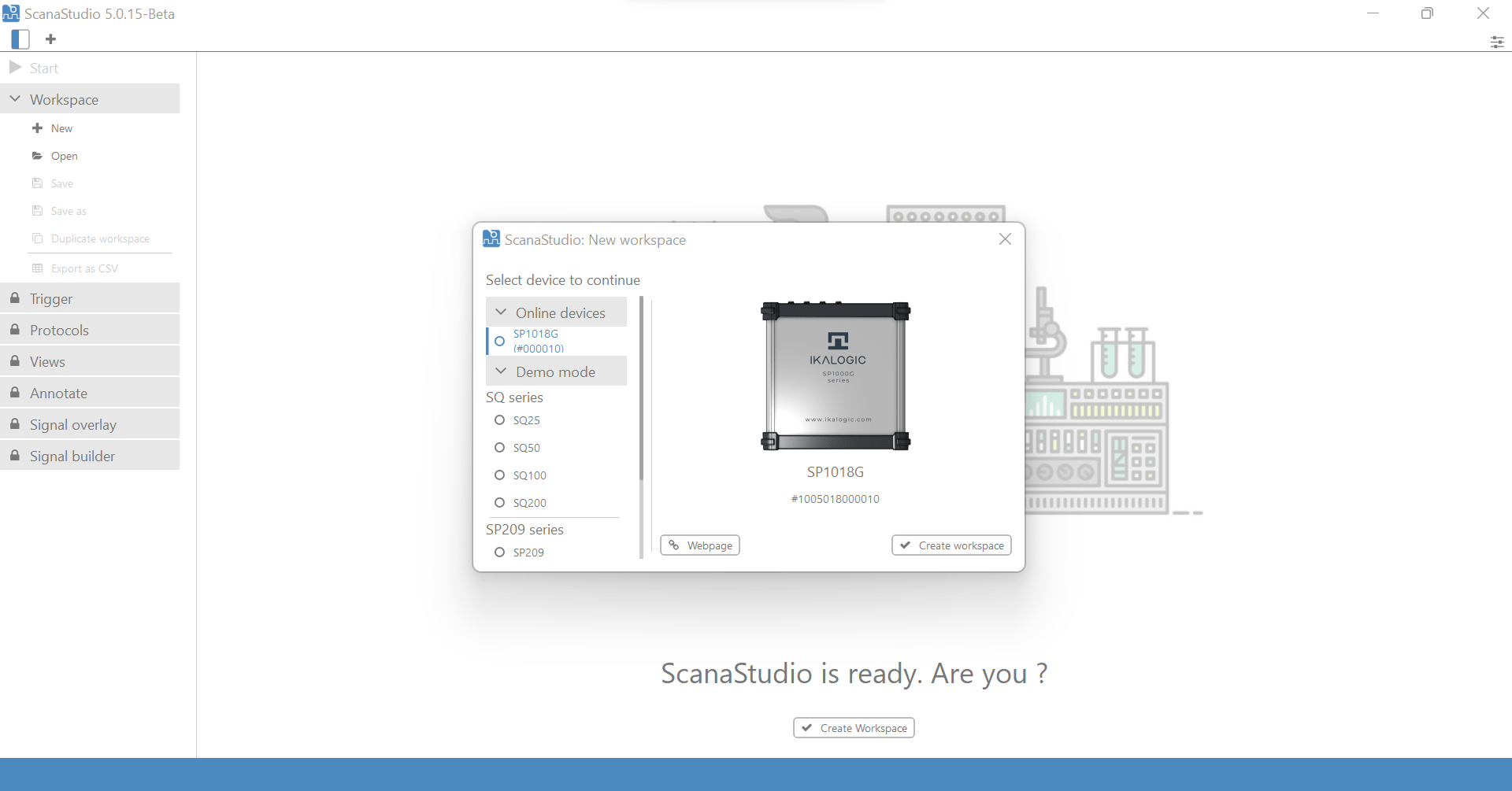Click Create workspace in the dialog
This screenshot has width=1512, height=791.
coord(951,545)
